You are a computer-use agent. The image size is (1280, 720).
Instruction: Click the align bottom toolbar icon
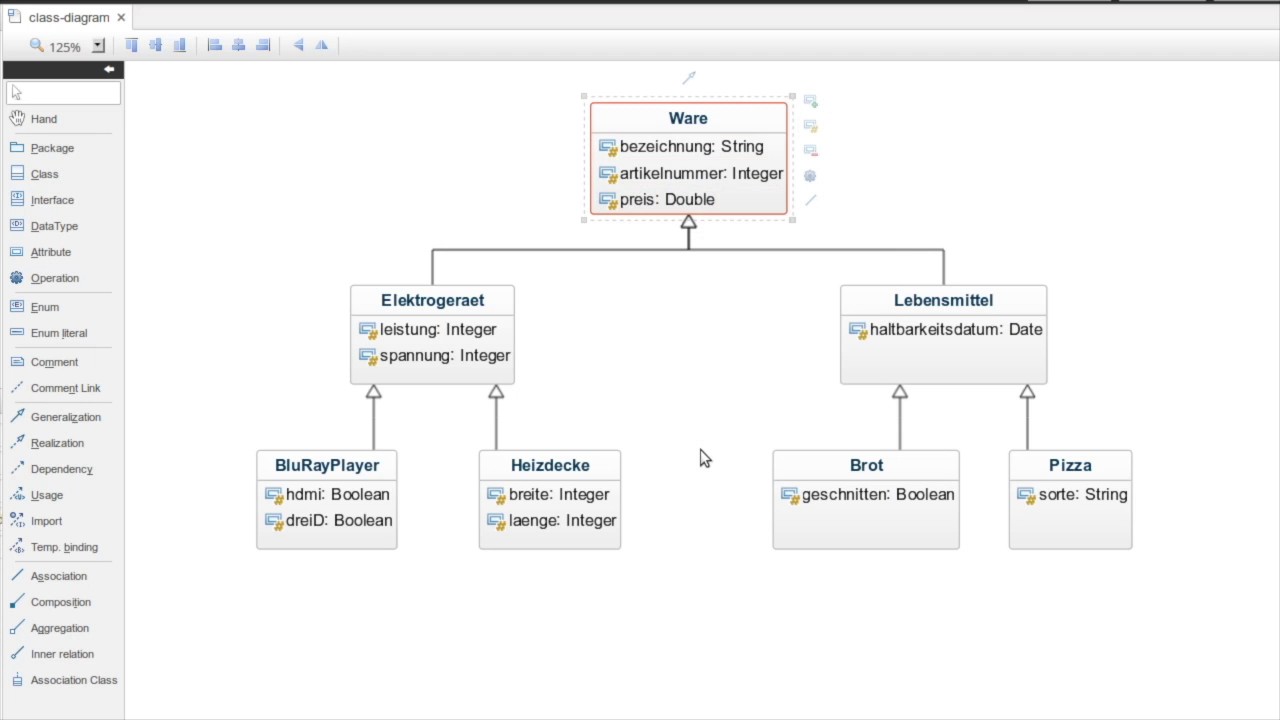click(180, 45)
